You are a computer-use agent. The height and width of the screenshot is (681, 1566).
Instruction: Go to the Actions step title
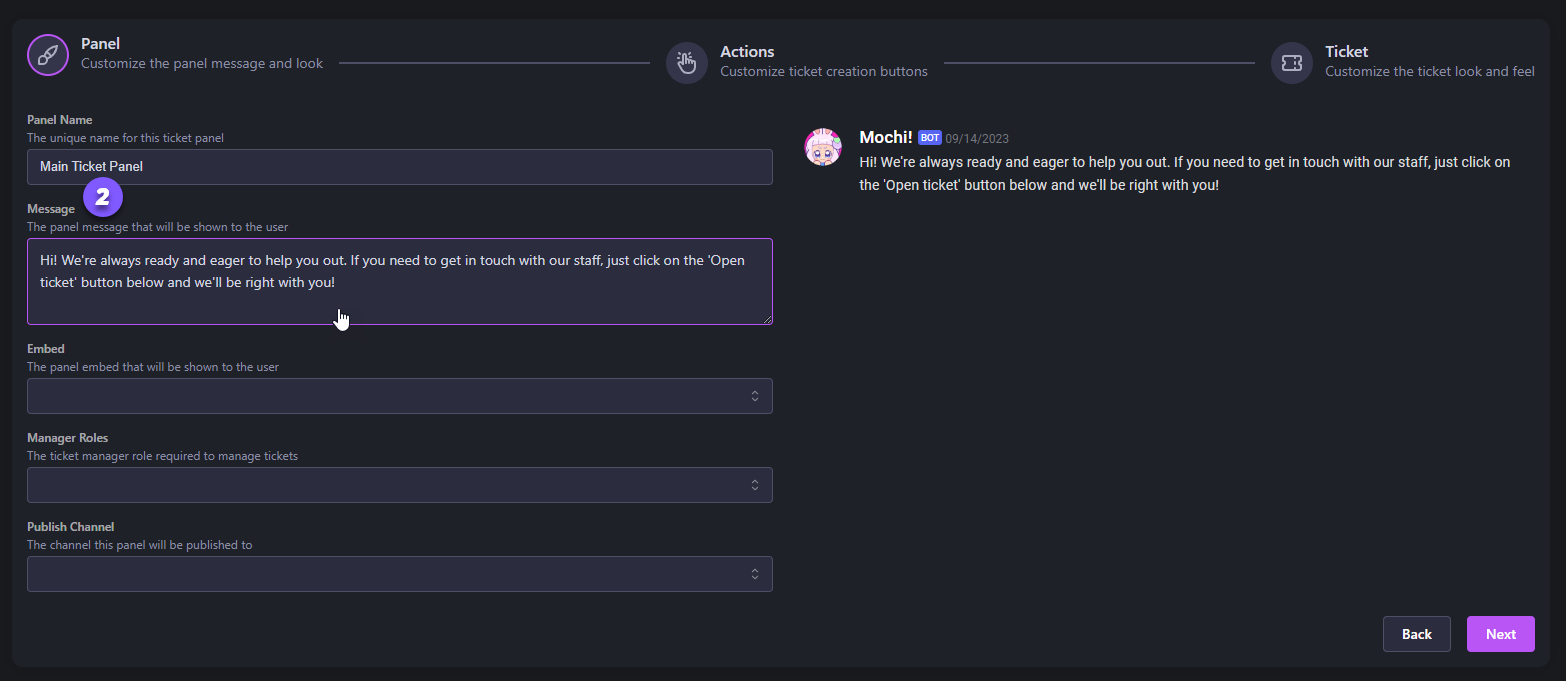[747, 52]
